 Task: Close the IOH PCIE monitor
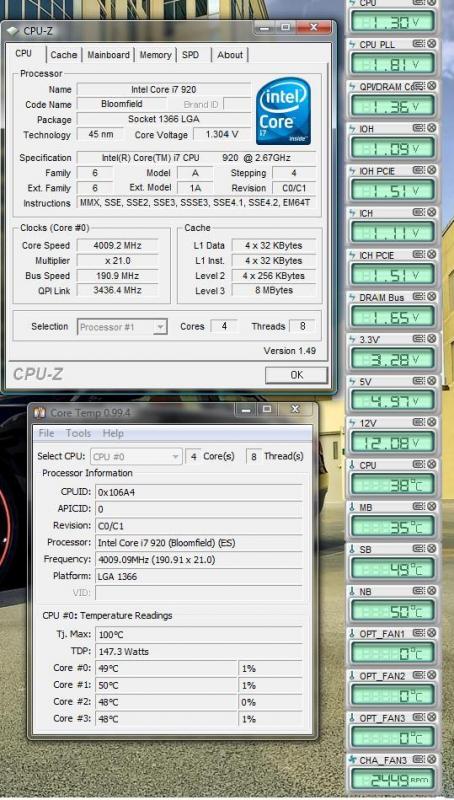pyautogui.click(x=432, y=170)
